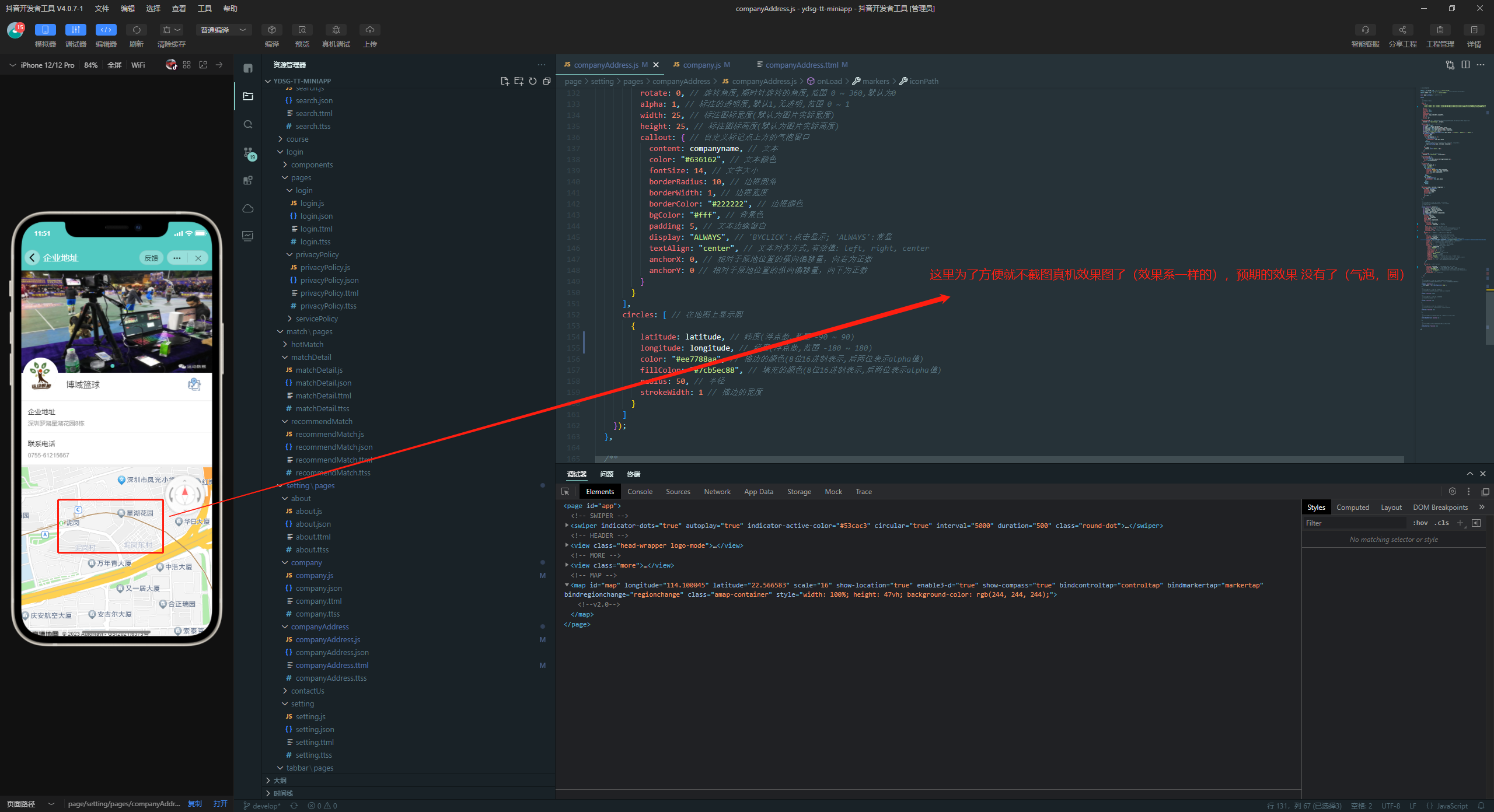Click the element picker icon in the debugger
This screenshot has height=812, width=1494.
point(565,492)
